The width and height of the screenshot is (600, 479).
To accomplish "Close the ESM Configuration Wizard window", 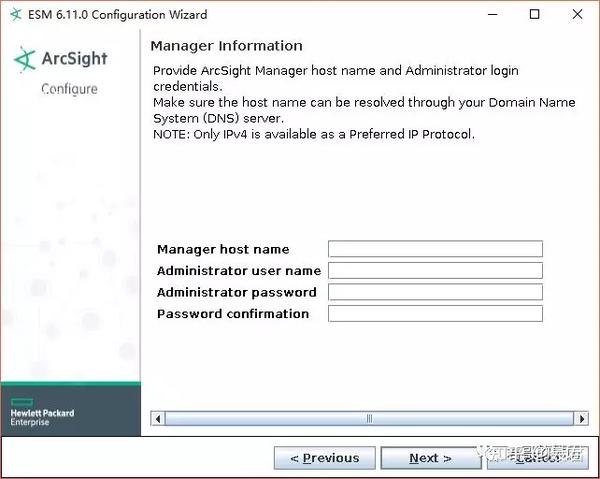I will 577,14.
